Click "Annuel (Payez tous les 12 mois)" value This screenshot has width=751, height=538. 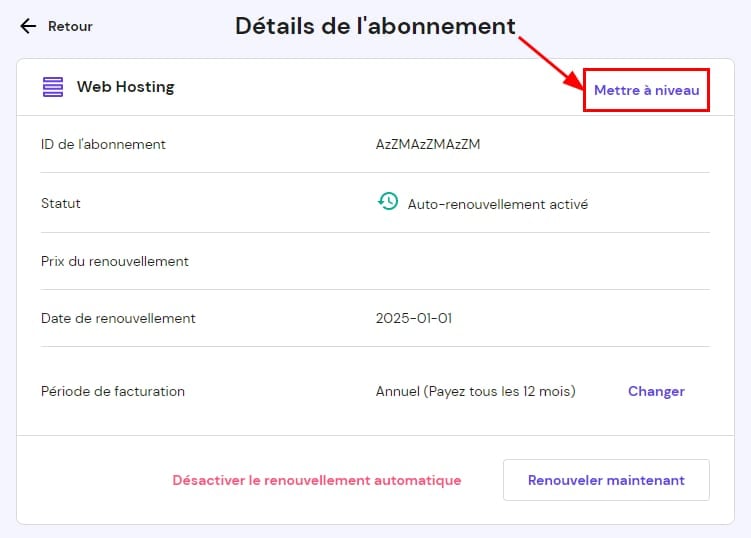[475, 391]
